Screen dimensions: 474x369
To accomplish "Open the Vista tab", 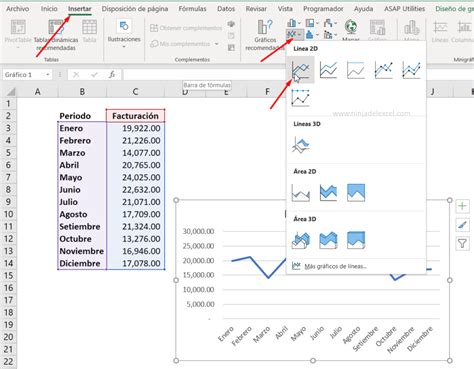I will pyautogui.click(x=285, y=9).
